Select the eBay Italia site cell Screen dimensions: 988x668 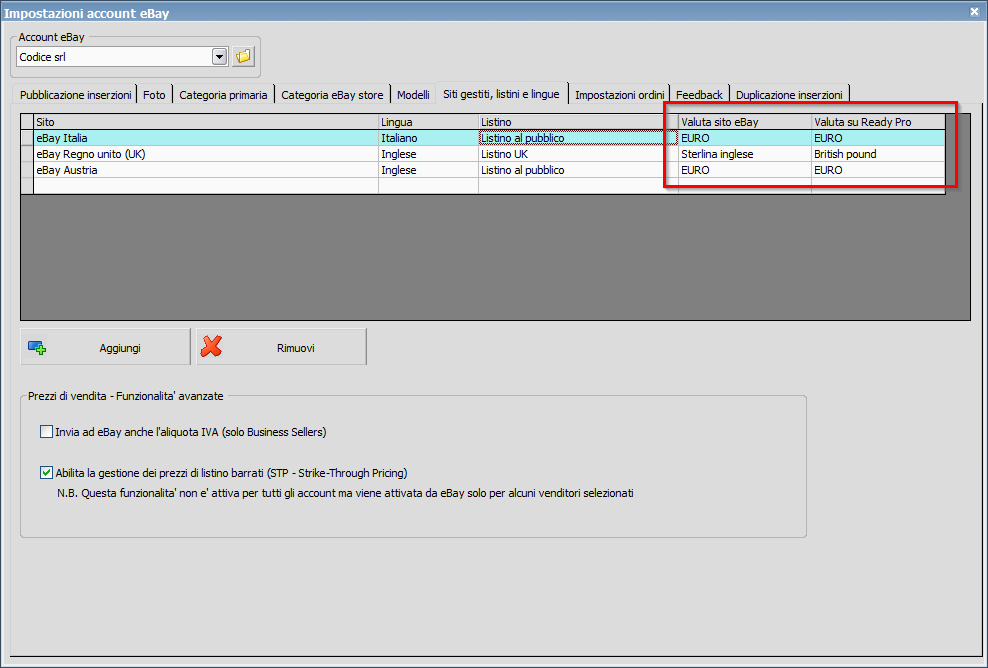[x=206, y=138]
